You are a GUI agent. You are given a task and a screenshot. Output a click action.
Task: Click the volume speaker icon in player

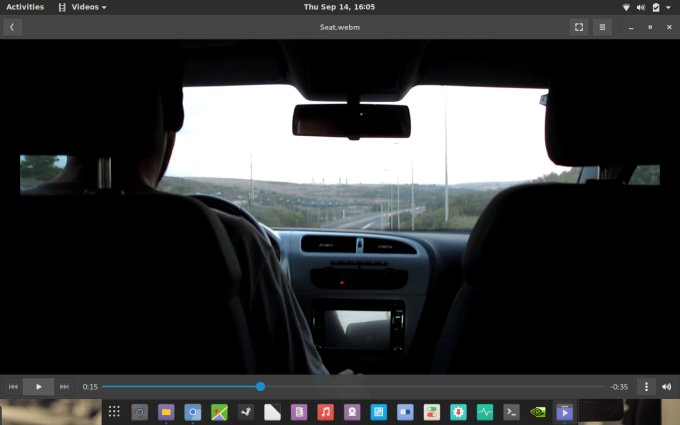click(x=666, y=386)
